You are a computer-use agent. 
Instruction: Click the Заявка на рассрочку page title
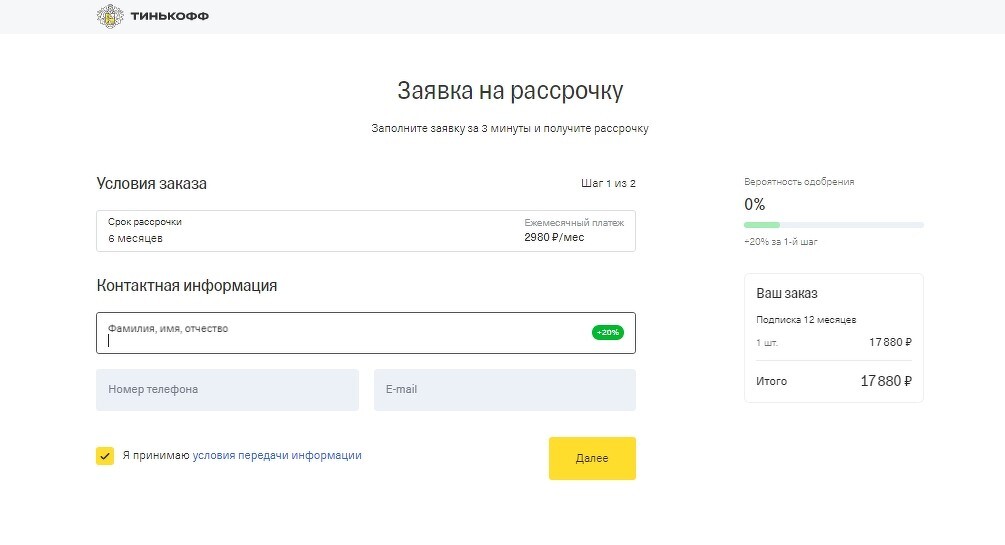510,90
